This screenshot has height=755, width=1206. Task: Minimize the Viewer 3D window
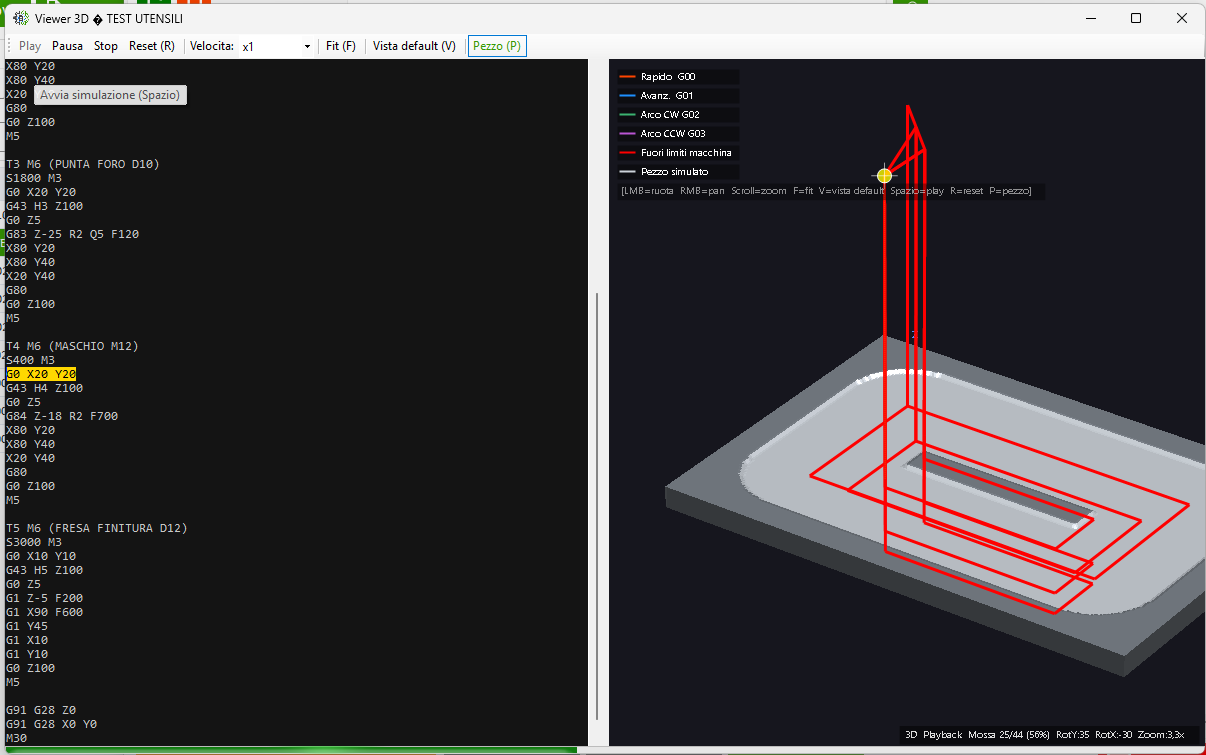tap(1090, 18)
